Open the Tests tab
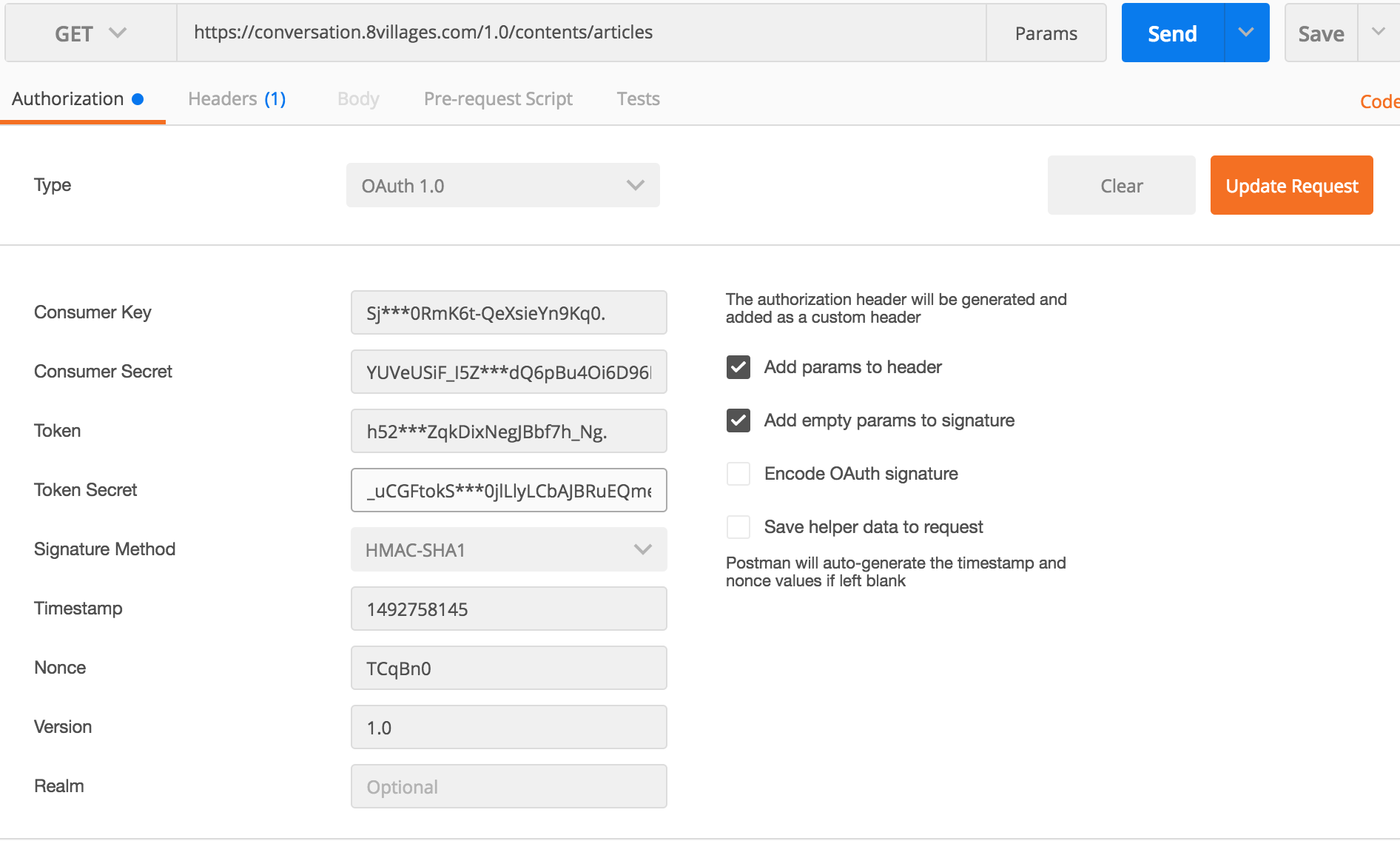 tap(638, 99)
